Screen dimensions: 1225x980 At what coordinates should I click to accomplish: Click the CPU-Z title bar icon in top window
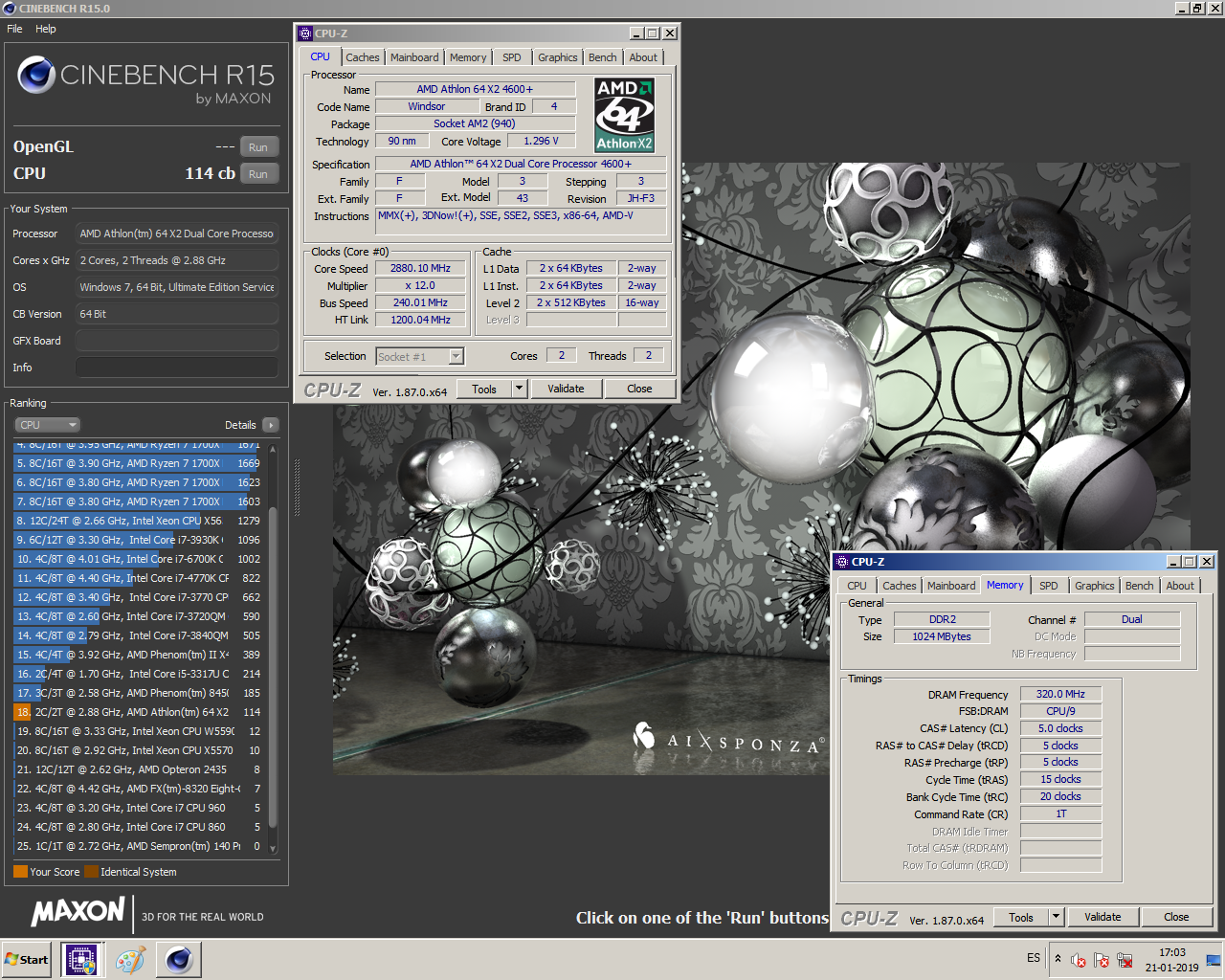[x=305, y=33]
